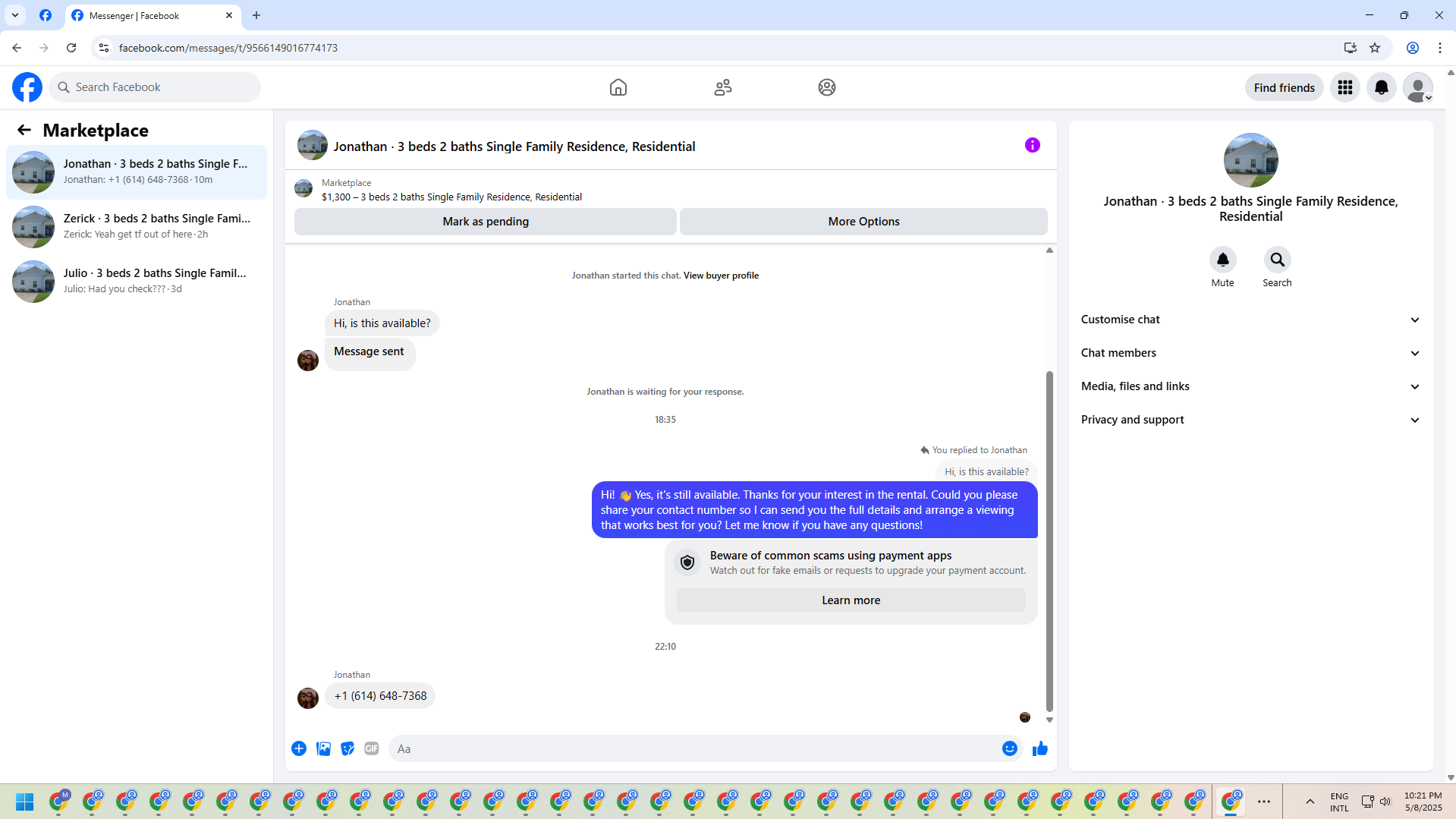Open Chrome profile icon
1456x819 pixels.
[x=1413, y=48]
